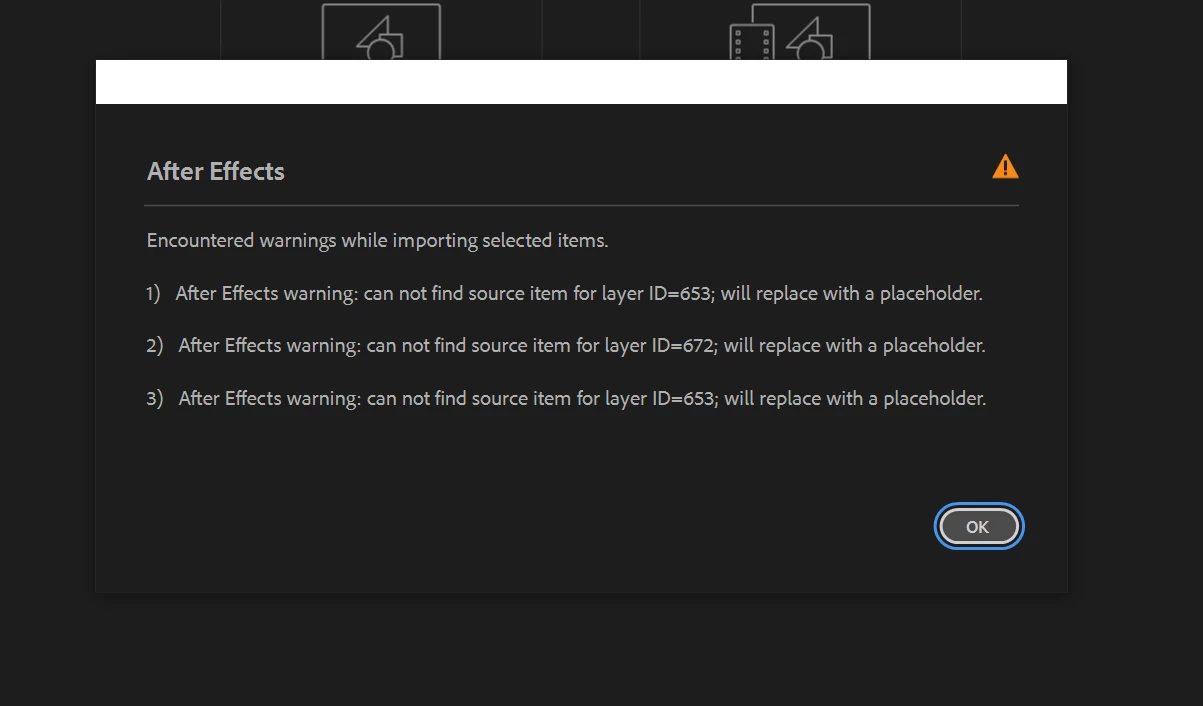Click the new composition shapes icon behind dialog
This screenshot has height=706, width=1203.
pos(381,32)
